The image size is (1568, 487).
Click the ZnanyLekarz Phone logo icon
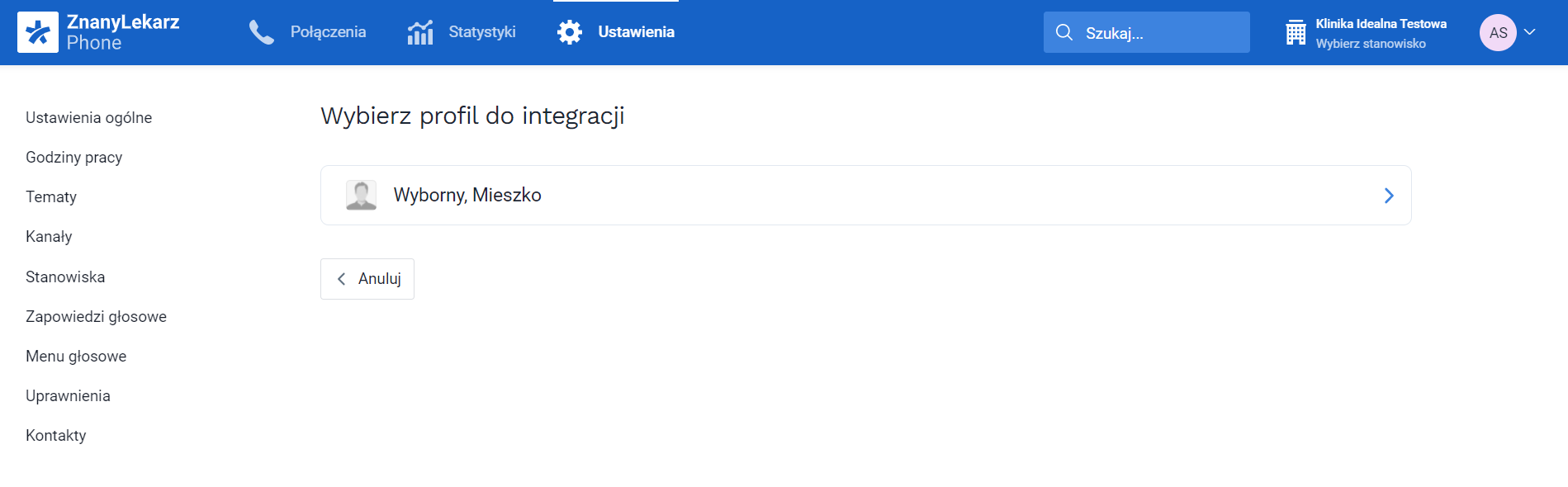[x=37, y=32]
